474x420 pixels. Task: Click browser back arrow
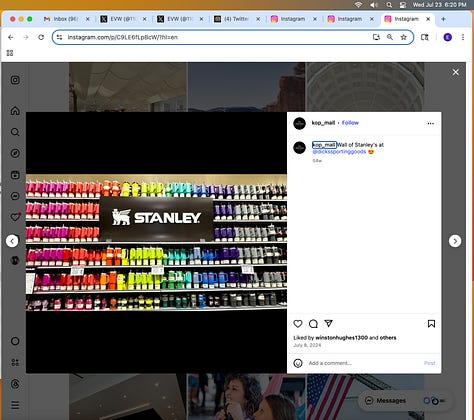11,37
